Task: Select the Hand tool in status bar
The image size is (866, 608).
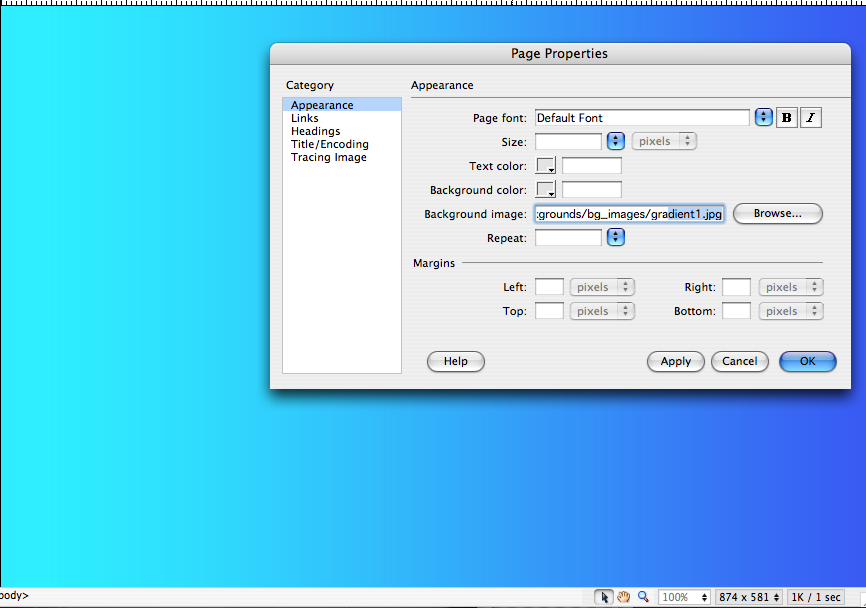Action: (x=623, y=597)
